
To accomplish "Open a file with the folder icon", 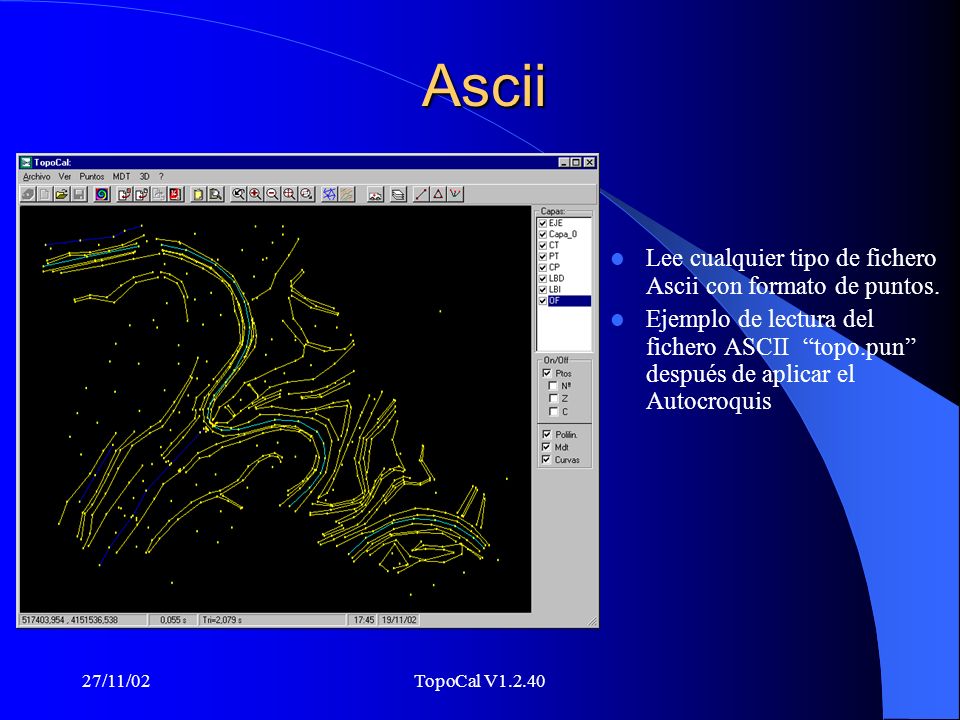I will click(x=62, y=194).
